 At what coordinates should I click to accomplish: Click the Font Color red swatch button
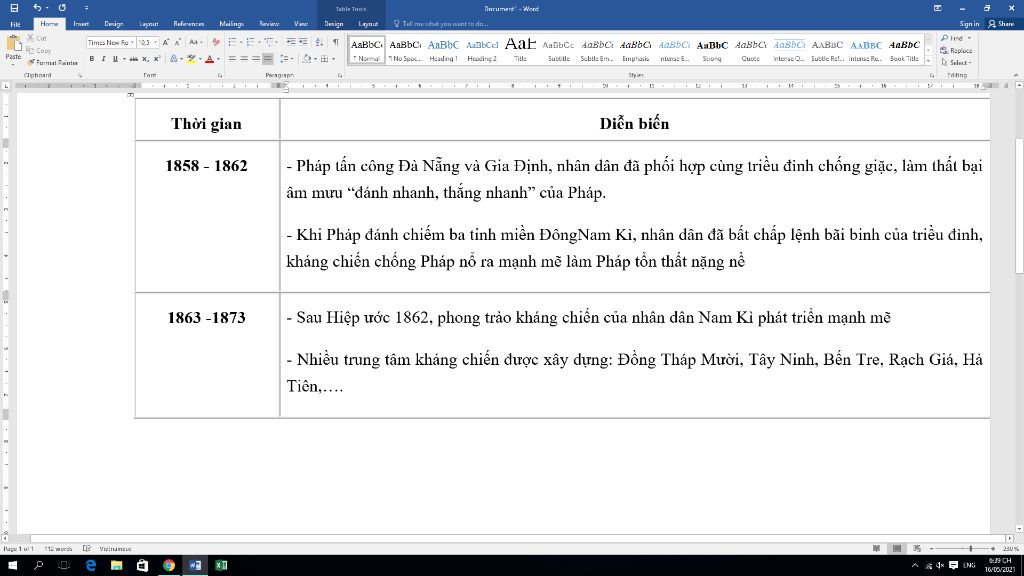click(x=209, y=59)
